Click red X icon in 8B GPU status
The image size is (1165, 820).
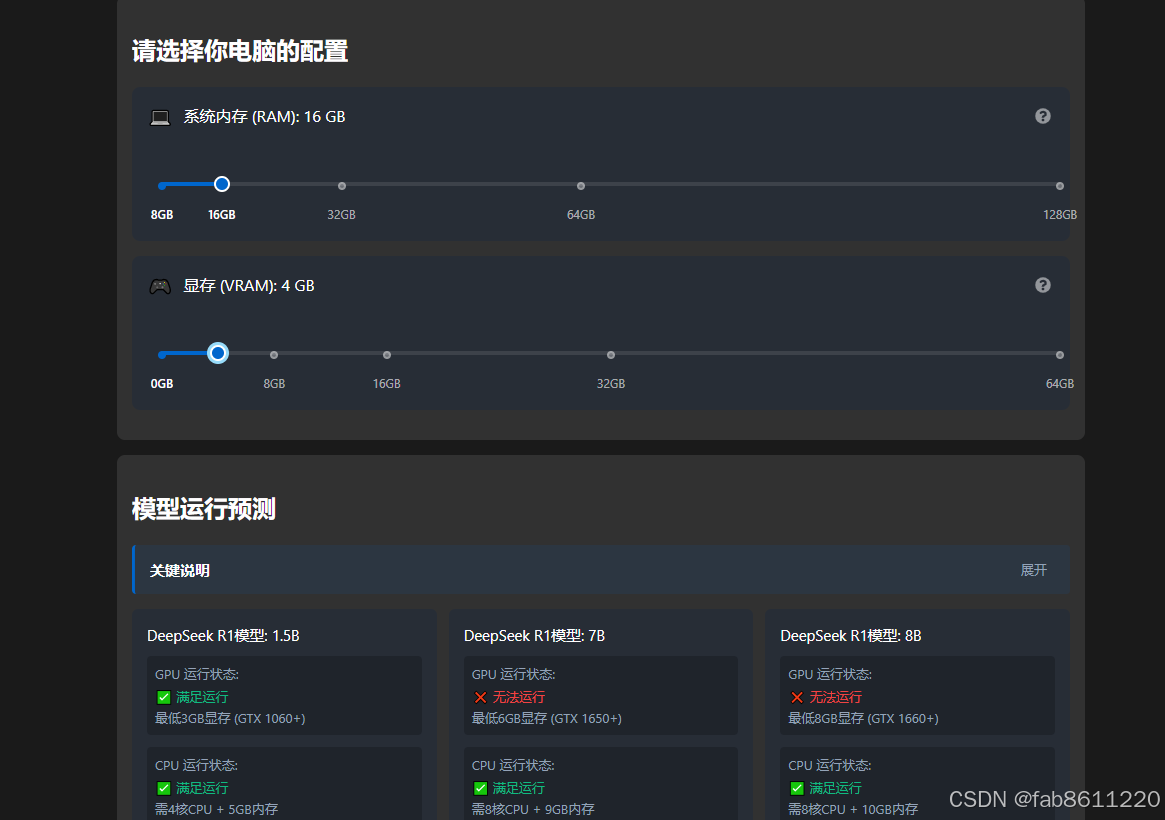(x=796, y=697)
